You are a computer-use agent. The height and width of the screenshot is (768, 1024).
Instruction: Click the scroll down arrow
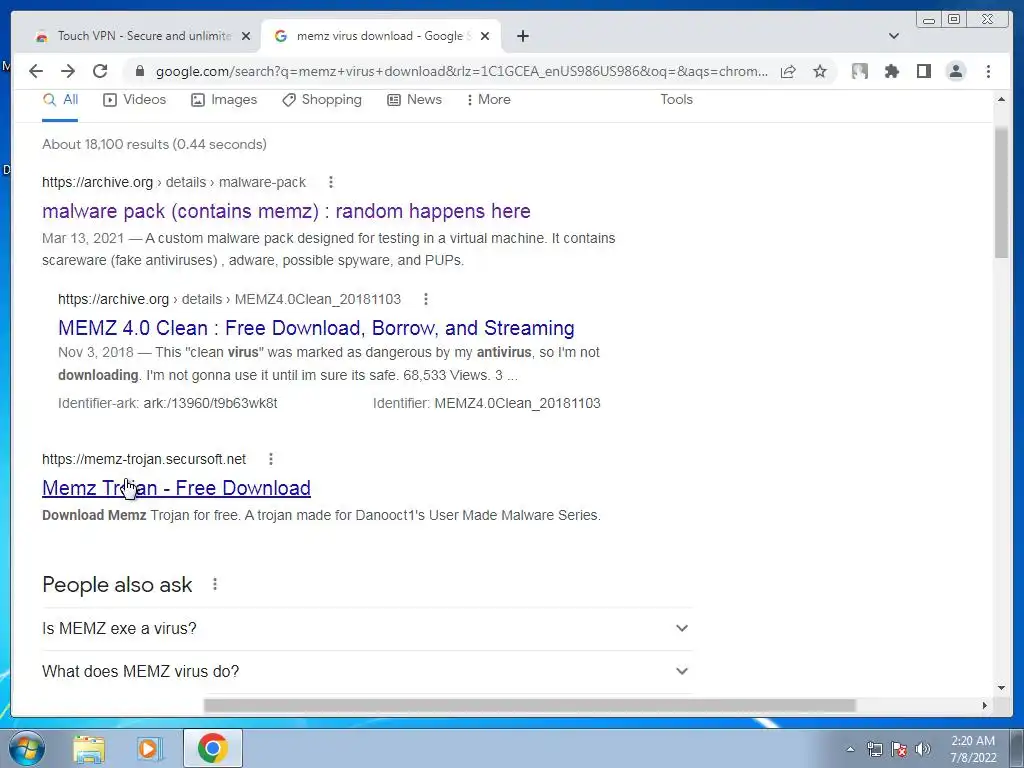[1001, 688]
